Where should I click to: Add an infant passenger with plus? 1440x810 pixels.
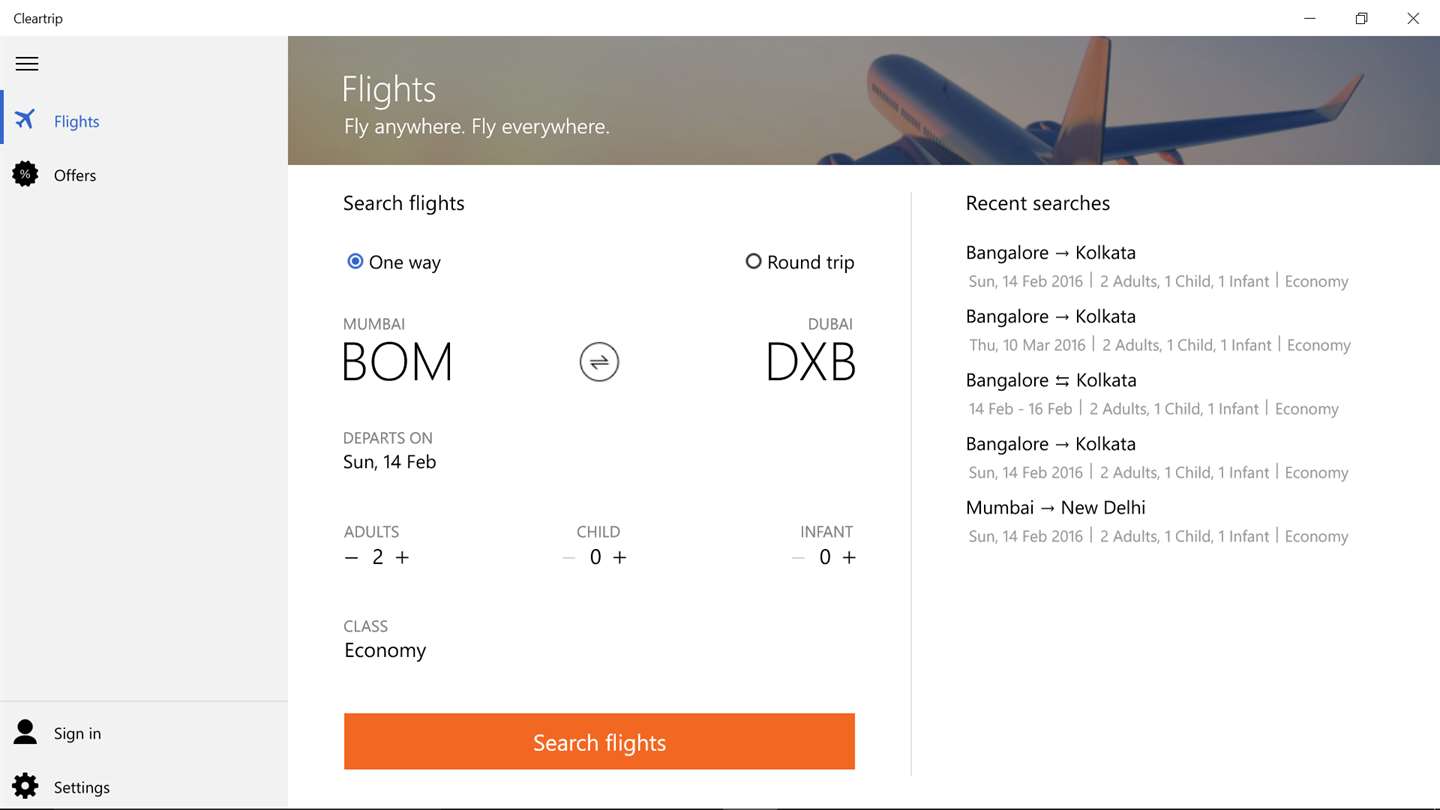click(849, 558)
